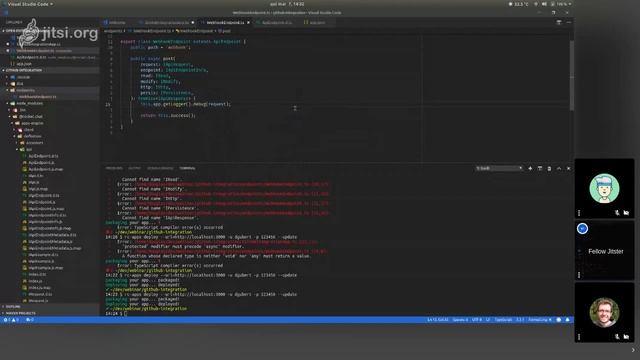Click the temperature indicator in the top bar
The width and height of the screenshot is (640, 360).
click(518, 4)
